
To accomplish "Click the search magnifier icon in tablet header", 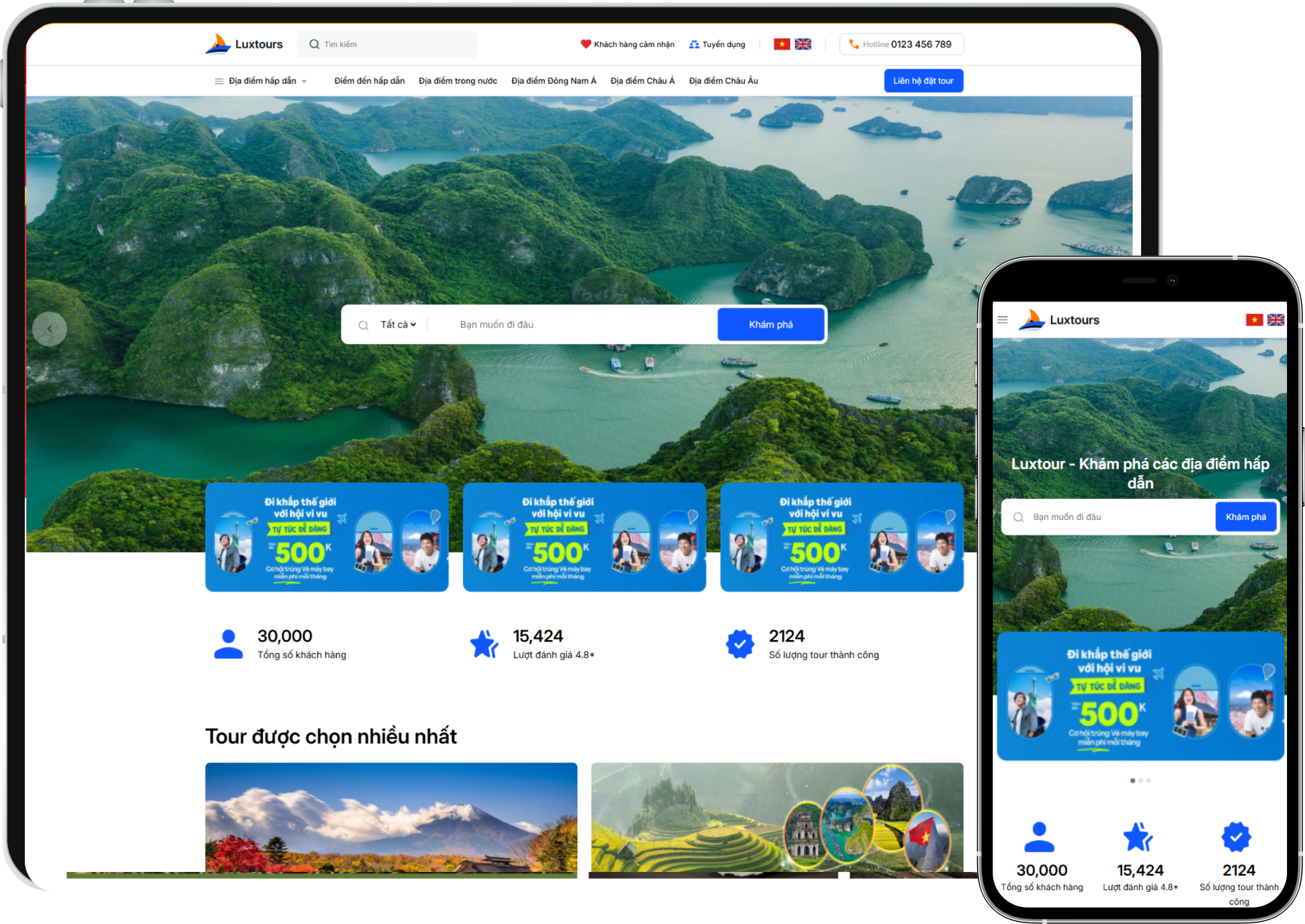I will (314, 44).
